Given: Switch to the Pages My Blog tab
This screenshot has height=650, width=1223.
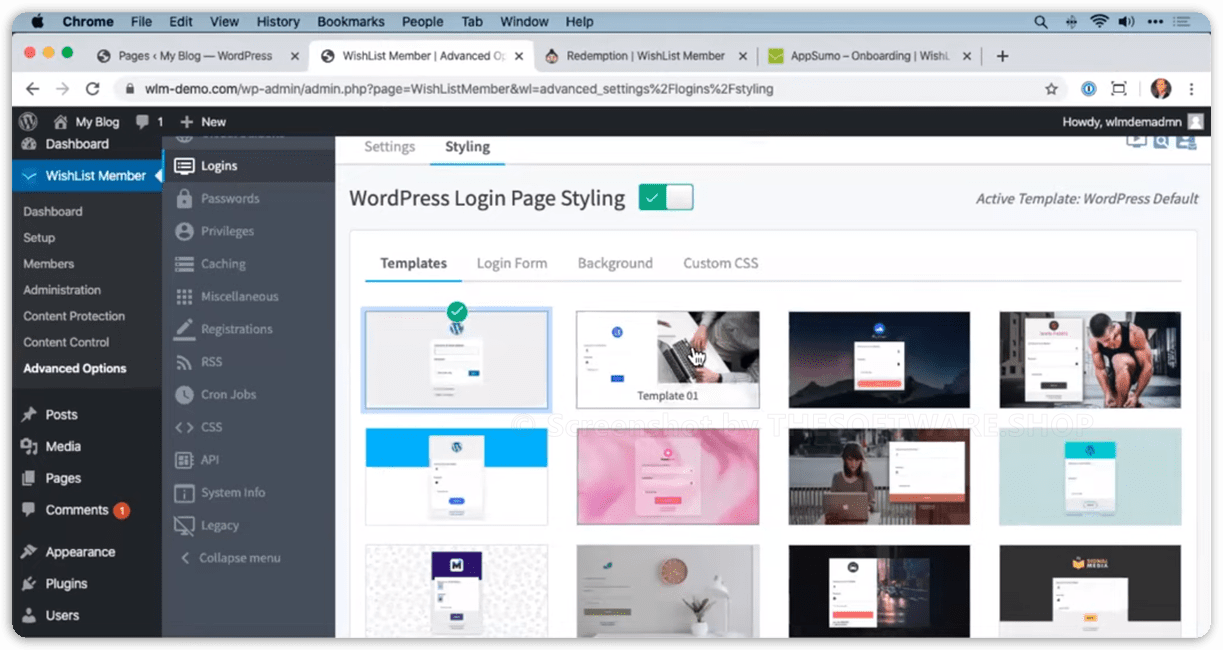Looking at the screenshot, I should pyautogui.click(x=196, y=56).
